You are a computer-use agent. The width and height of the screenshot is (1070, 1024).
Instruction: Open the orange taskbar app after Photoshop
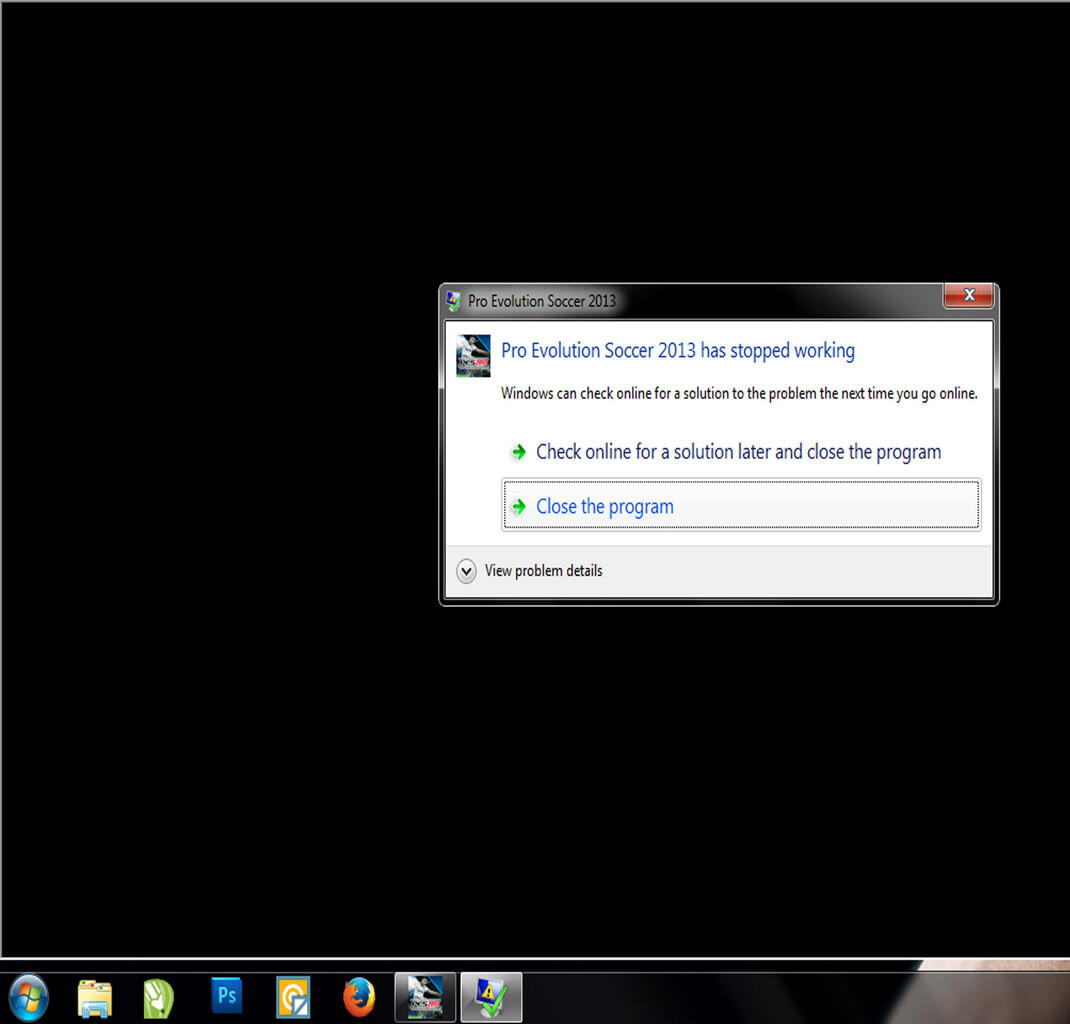pyautogui.click(x=293, y=997)
